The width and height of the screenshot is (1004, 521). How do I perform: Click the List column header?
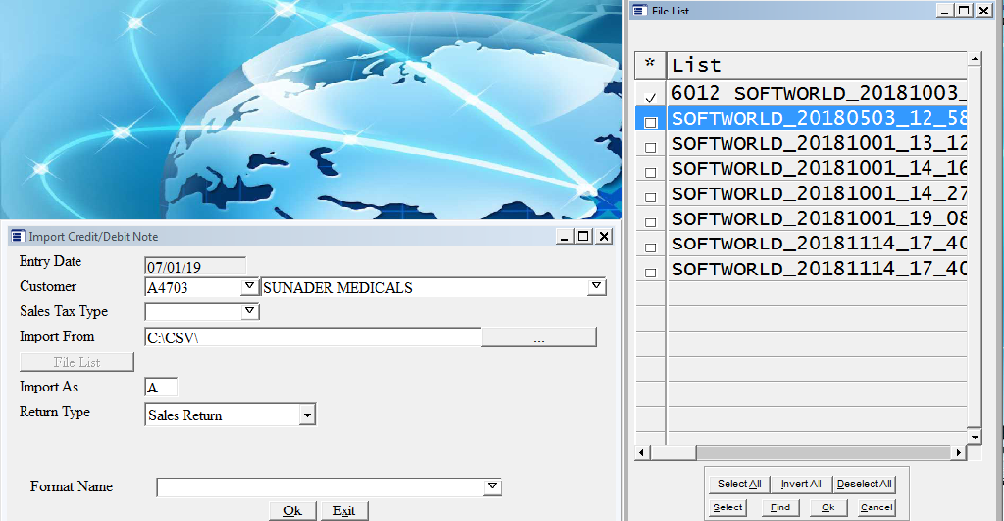pos(817,65)
